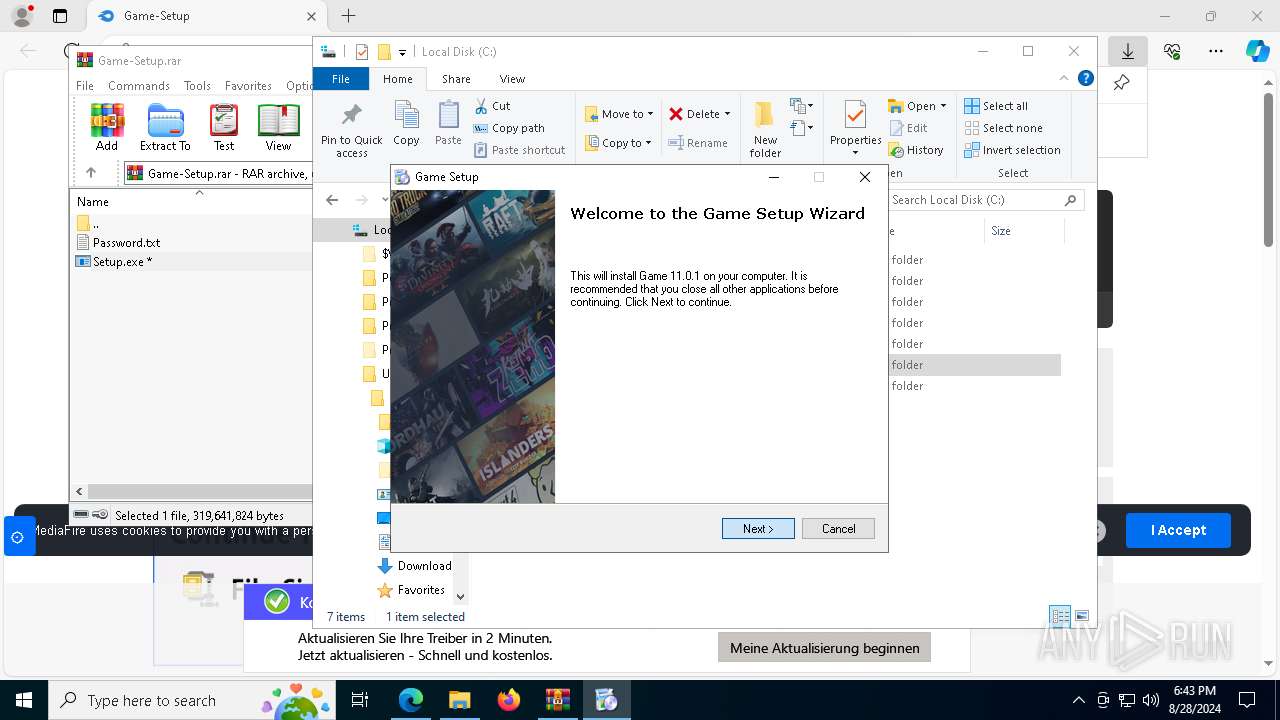Click Paste shortcut in Explorer ribbon
1280x720 pixels.
(520, 150)
